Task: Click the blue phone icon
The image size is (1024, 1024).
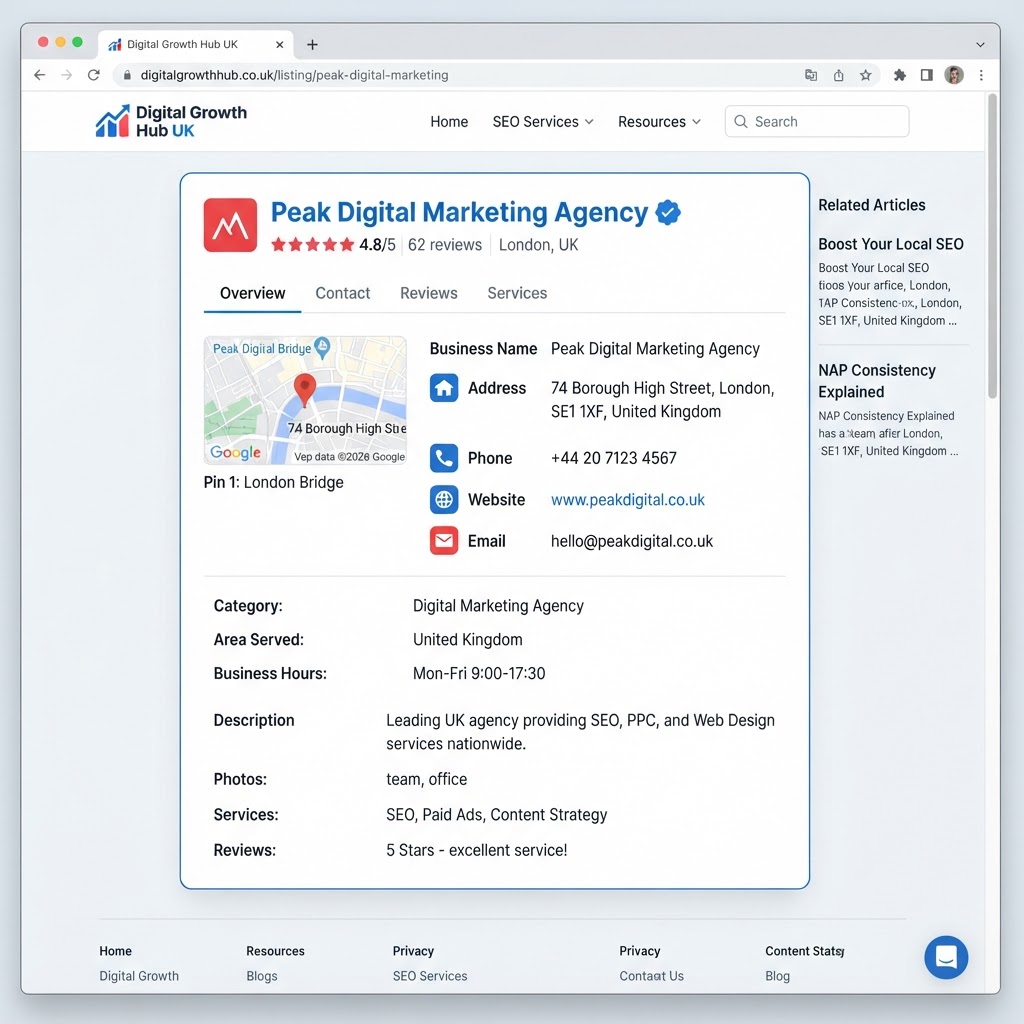Action: [444, 458]
